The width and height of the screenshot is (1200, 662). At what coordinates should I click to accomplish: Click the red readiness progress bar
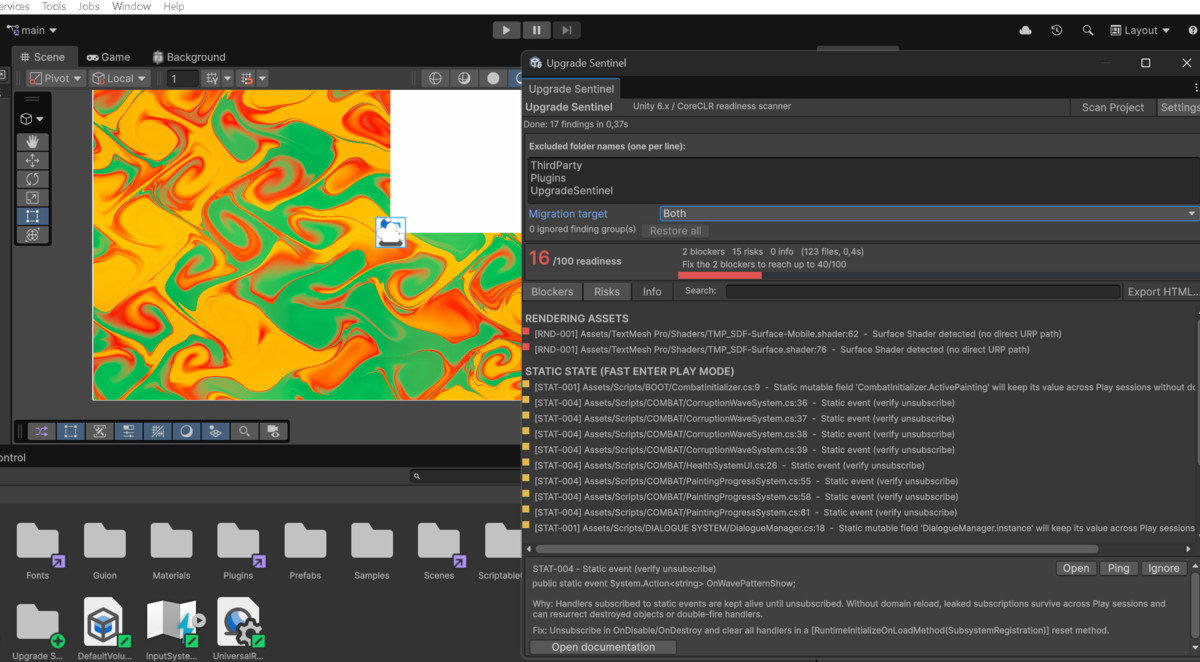[x=720, y=275]
